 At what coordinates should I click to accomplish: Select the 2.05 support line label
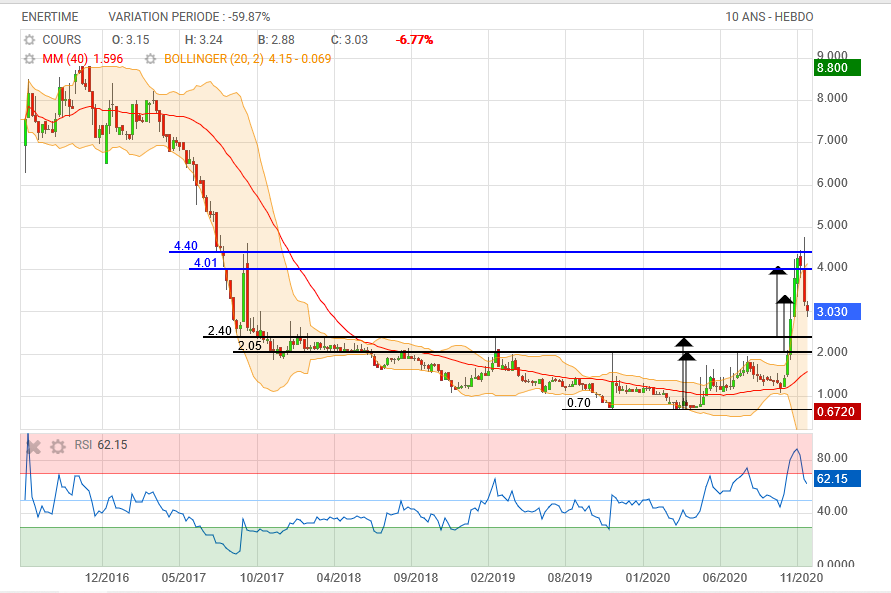249,346
